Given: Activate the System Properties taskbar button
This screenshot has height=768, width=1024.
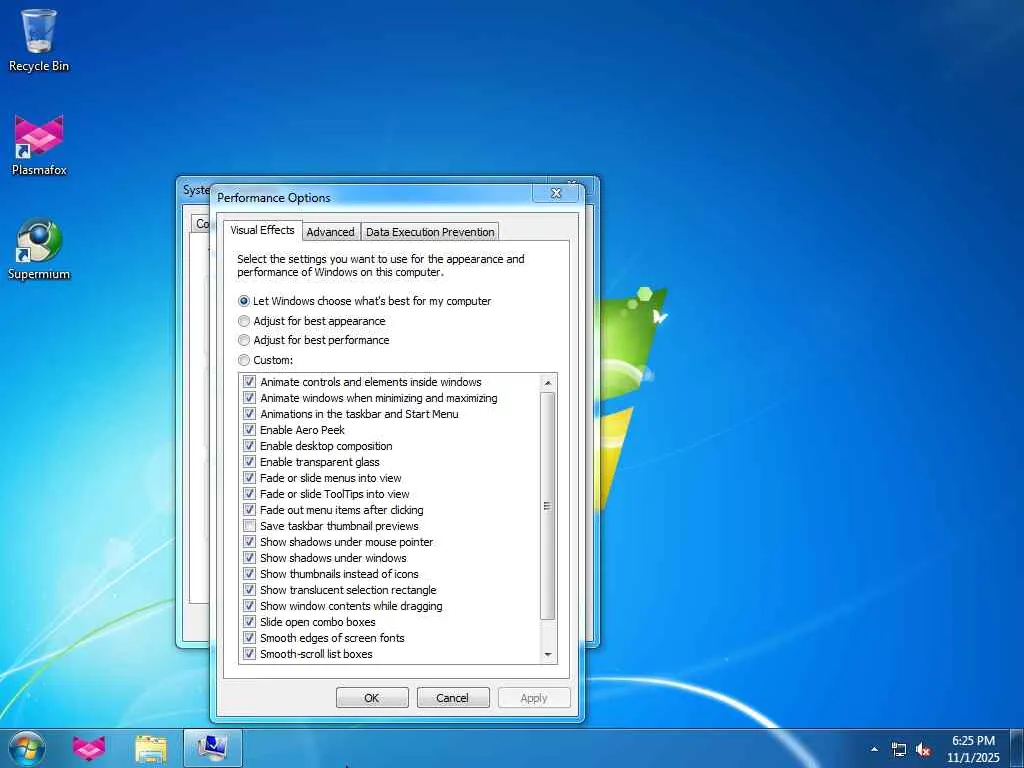Looking at the screenshot, I should 213,748.
